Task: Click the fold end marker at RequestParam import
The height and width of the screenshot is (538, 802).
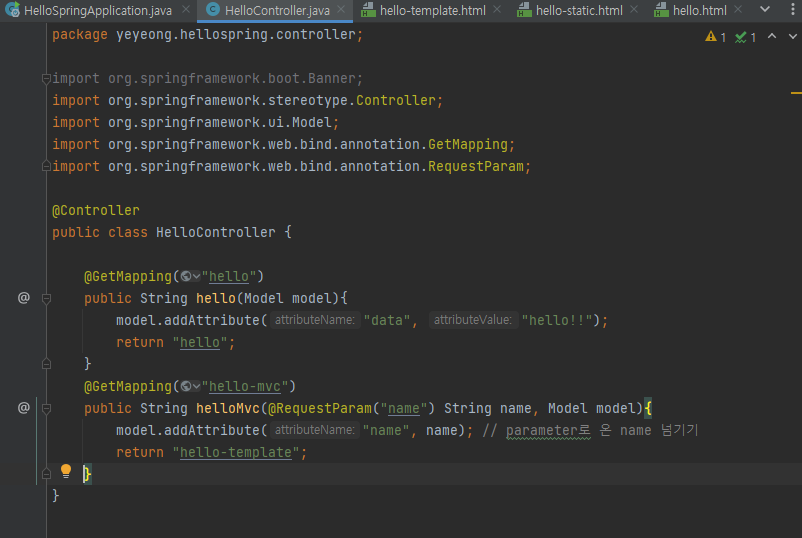Action: (x=46, y=166)
